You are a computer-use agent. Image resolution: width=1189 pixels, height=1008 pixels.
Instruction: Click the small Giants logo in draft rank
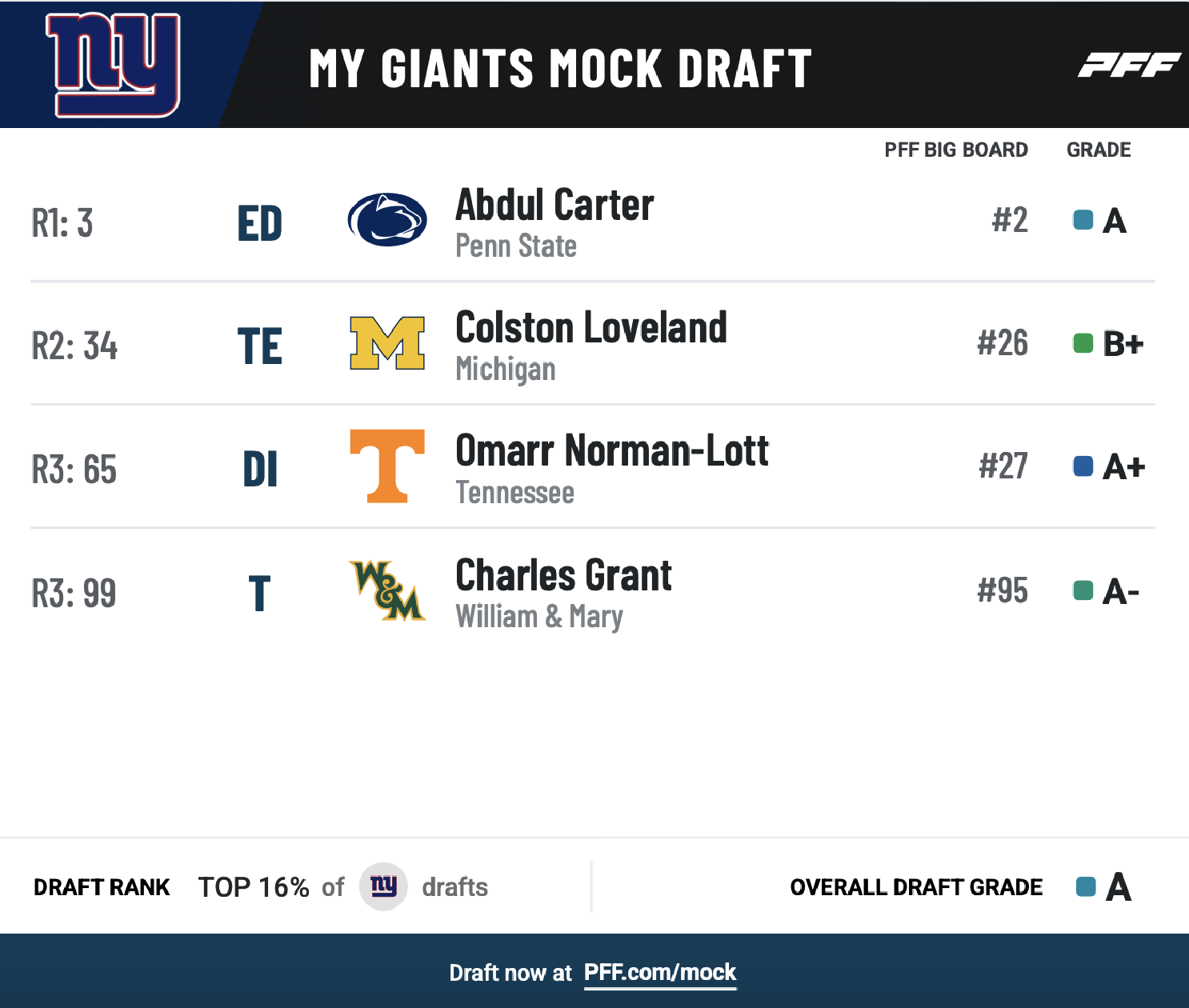(x=383, y=886)
